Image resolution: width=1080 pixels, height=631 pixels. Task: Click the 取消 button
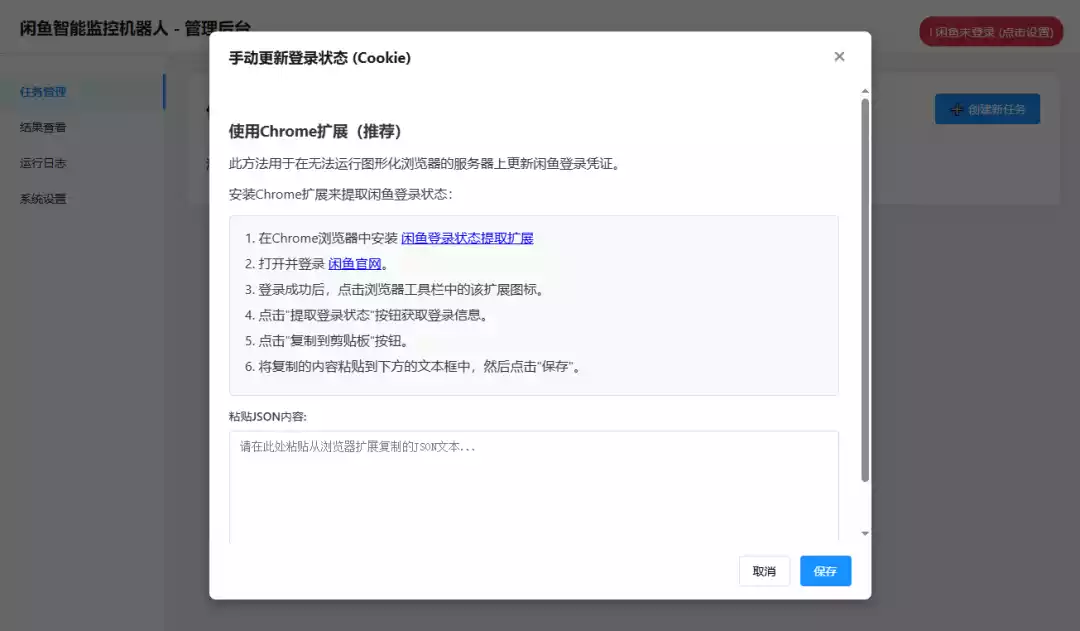(764, 571)
